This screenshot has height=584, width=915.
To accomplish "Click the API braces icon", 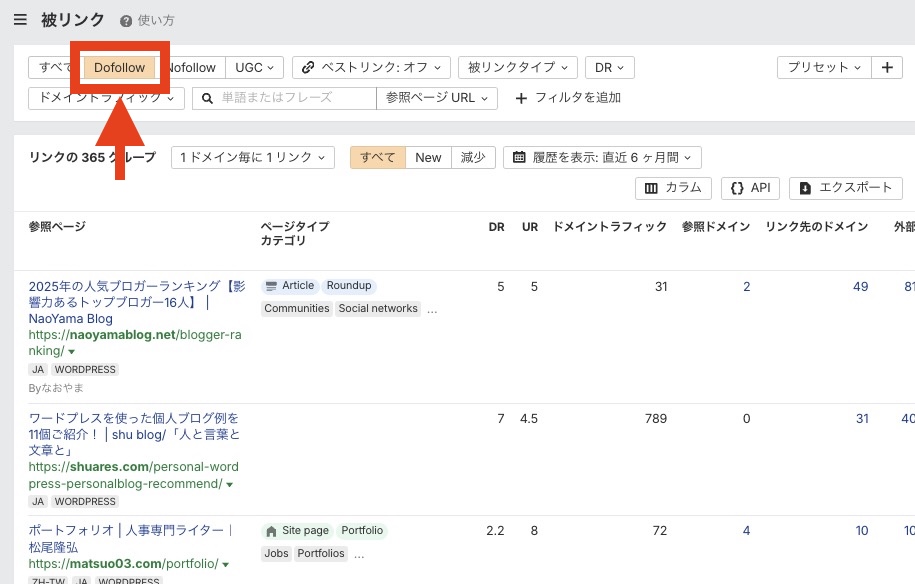I will click(x=736, y=188).
